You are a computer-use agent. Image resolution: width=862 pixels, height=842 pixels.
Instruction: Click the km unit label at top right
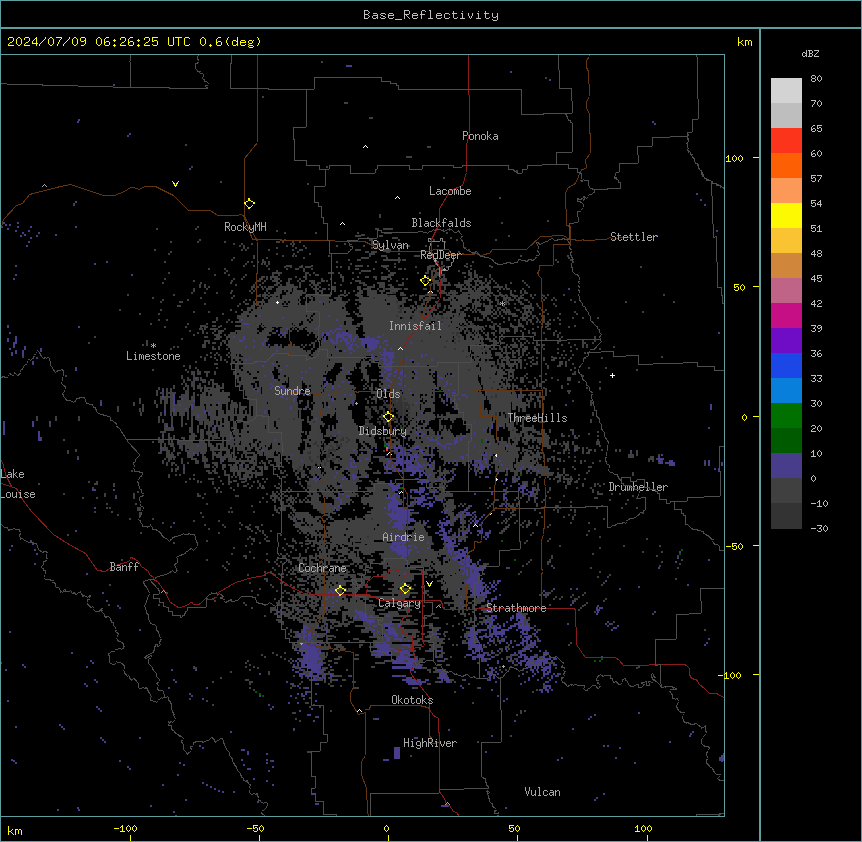(745, 42)
